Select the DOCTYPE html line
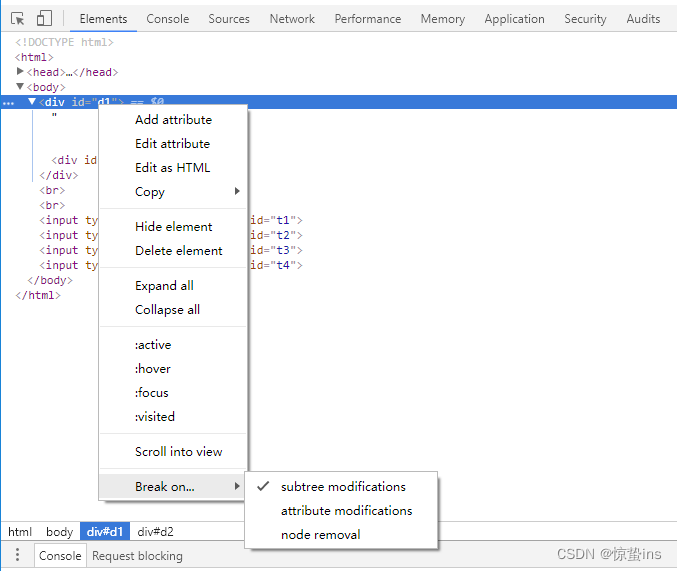Screen dimensions: 677x571 (64, 42)
